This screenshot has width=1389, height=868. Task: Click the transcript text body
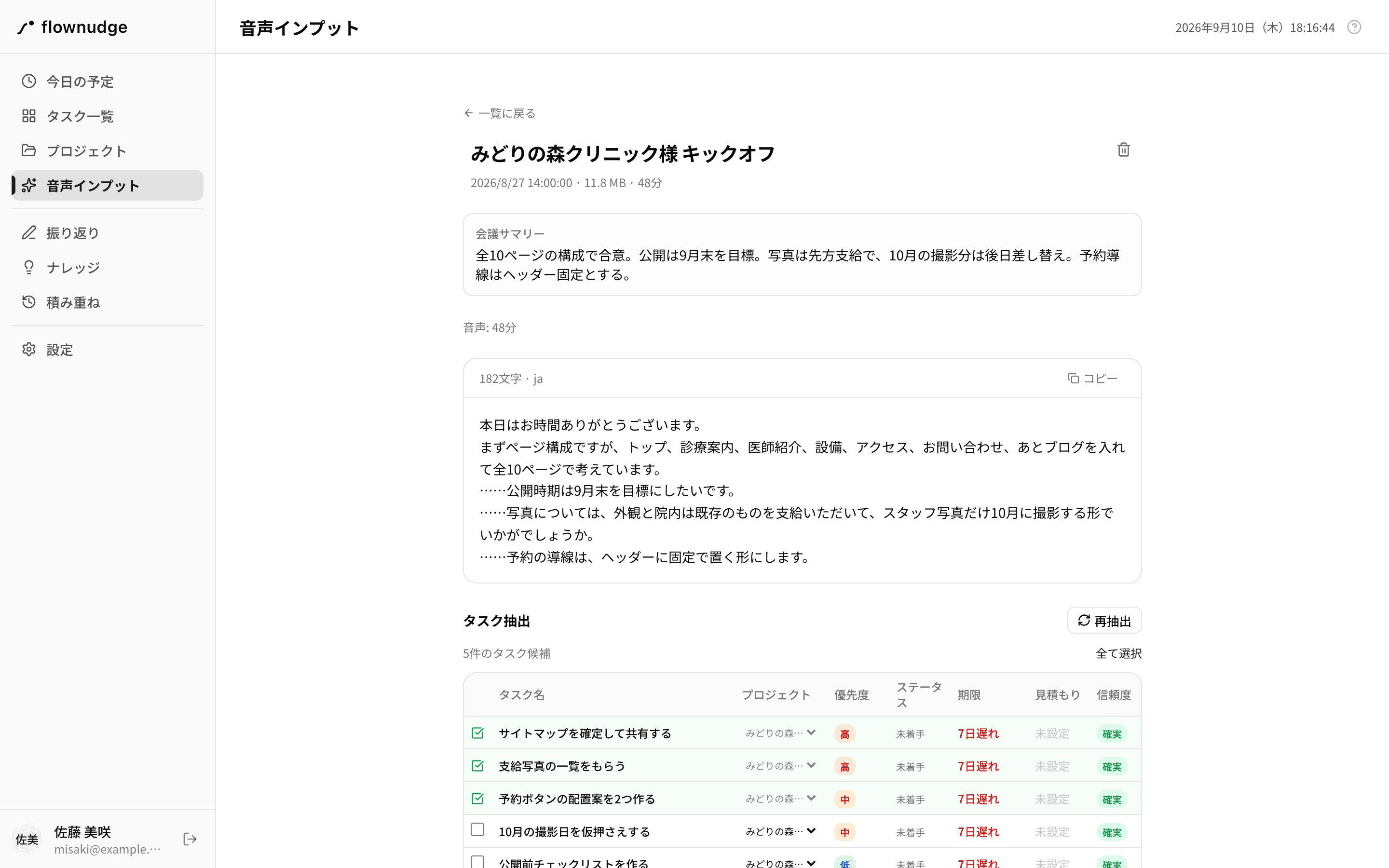802,491
